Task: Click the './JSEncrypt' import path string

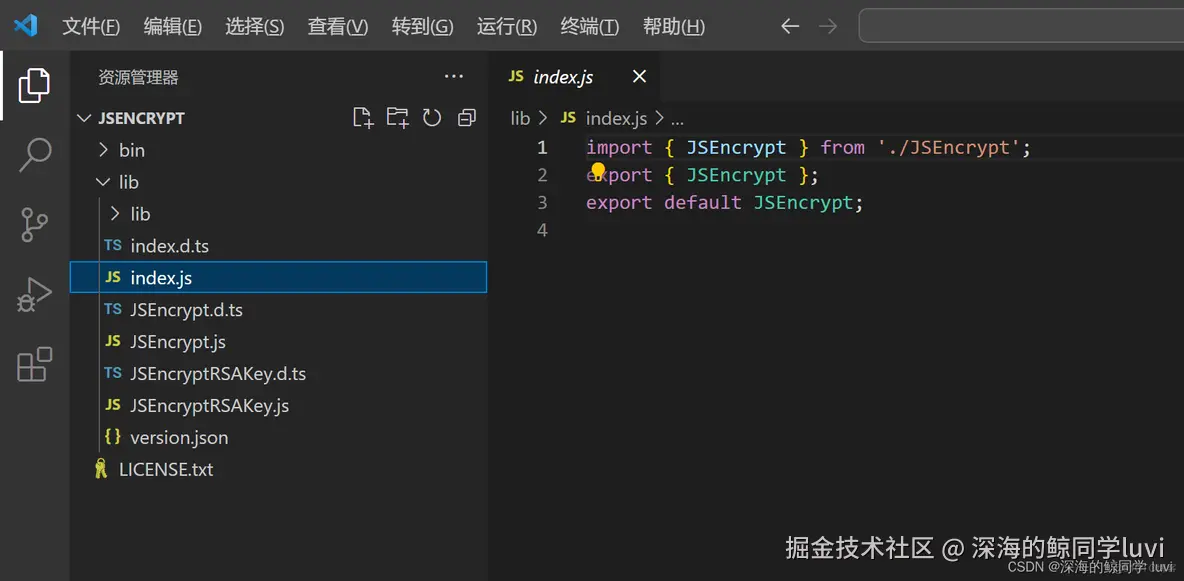Action: click(x=949, y=147)
